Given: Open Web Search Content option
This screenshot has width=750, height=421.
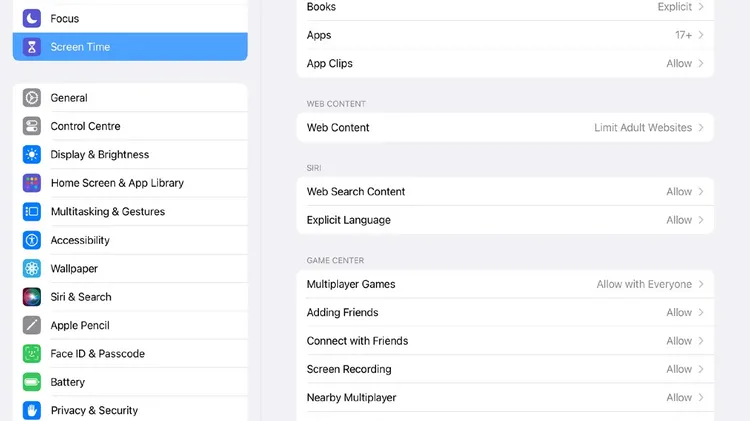Looking at the screenshot, I should click(505, 192).
